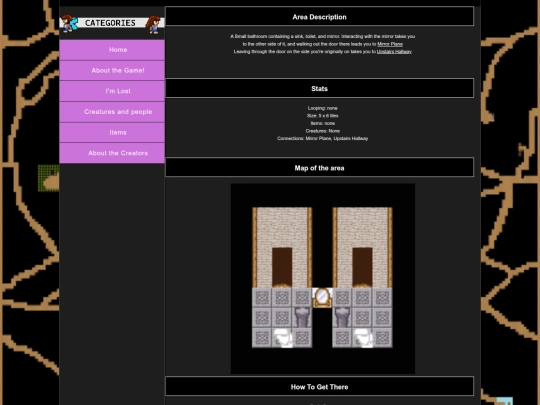
Task: Click the winged character sprite beside Categories
Action: pos(70,23)
